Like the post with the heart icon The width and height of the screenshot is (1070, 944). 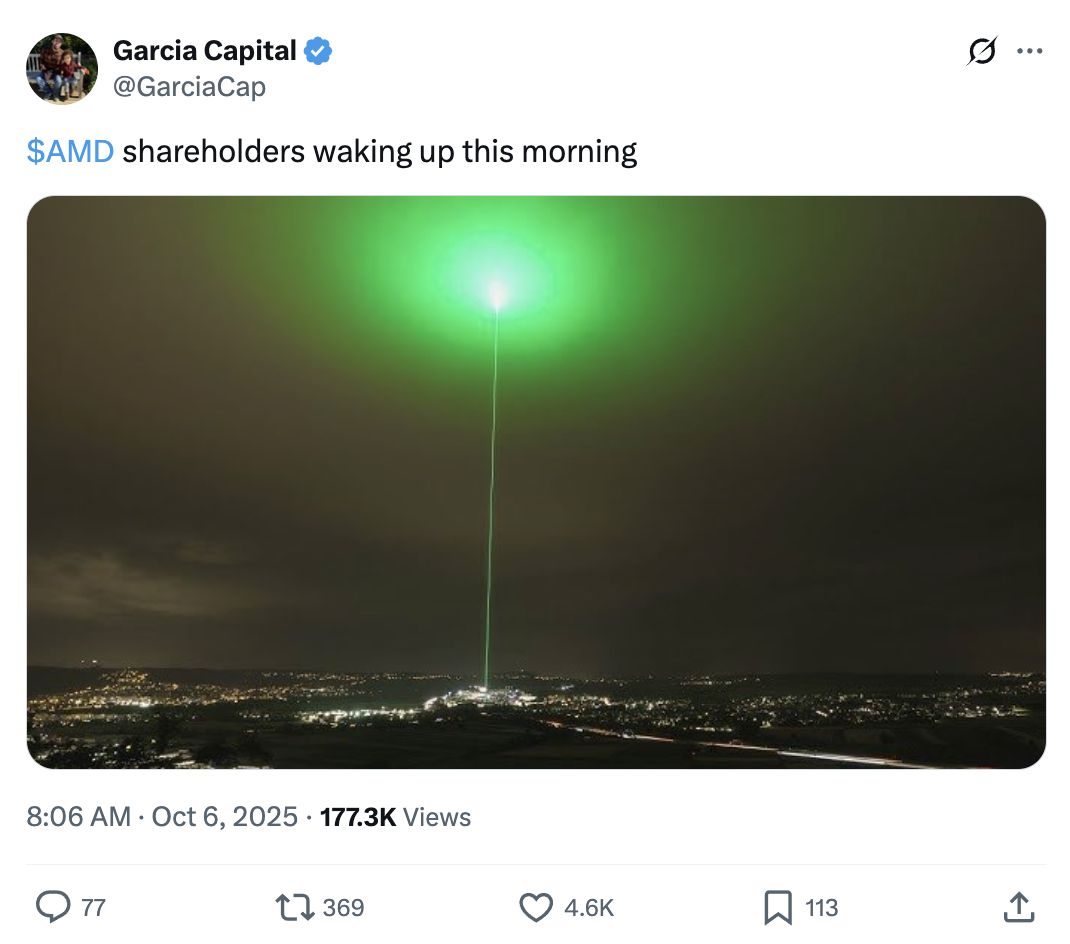click(x=536, y=907)
